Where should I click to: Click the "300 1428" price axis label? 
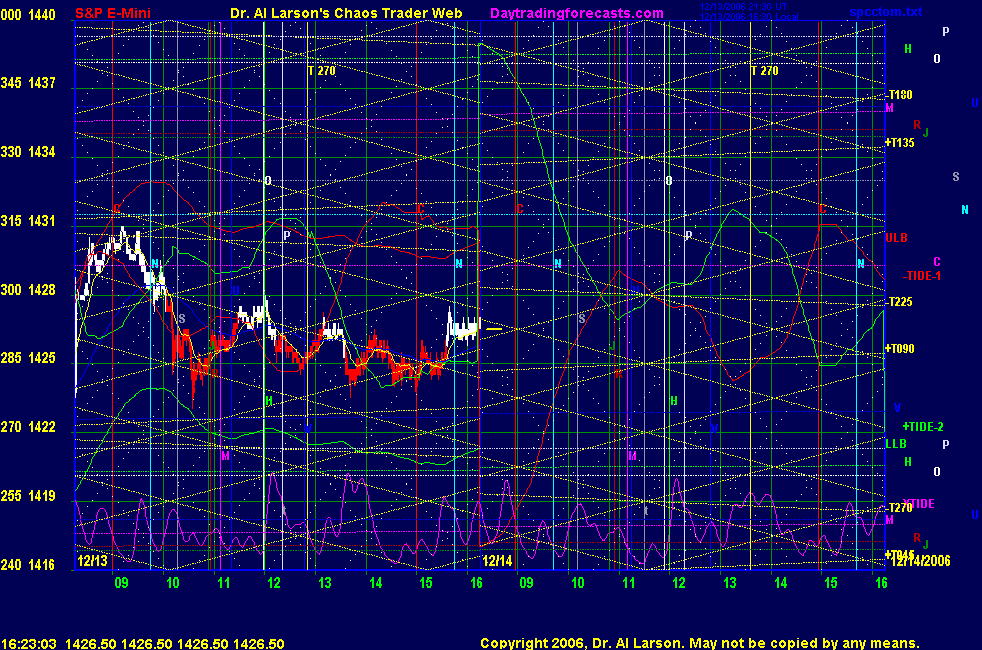[x=28, y=290]
